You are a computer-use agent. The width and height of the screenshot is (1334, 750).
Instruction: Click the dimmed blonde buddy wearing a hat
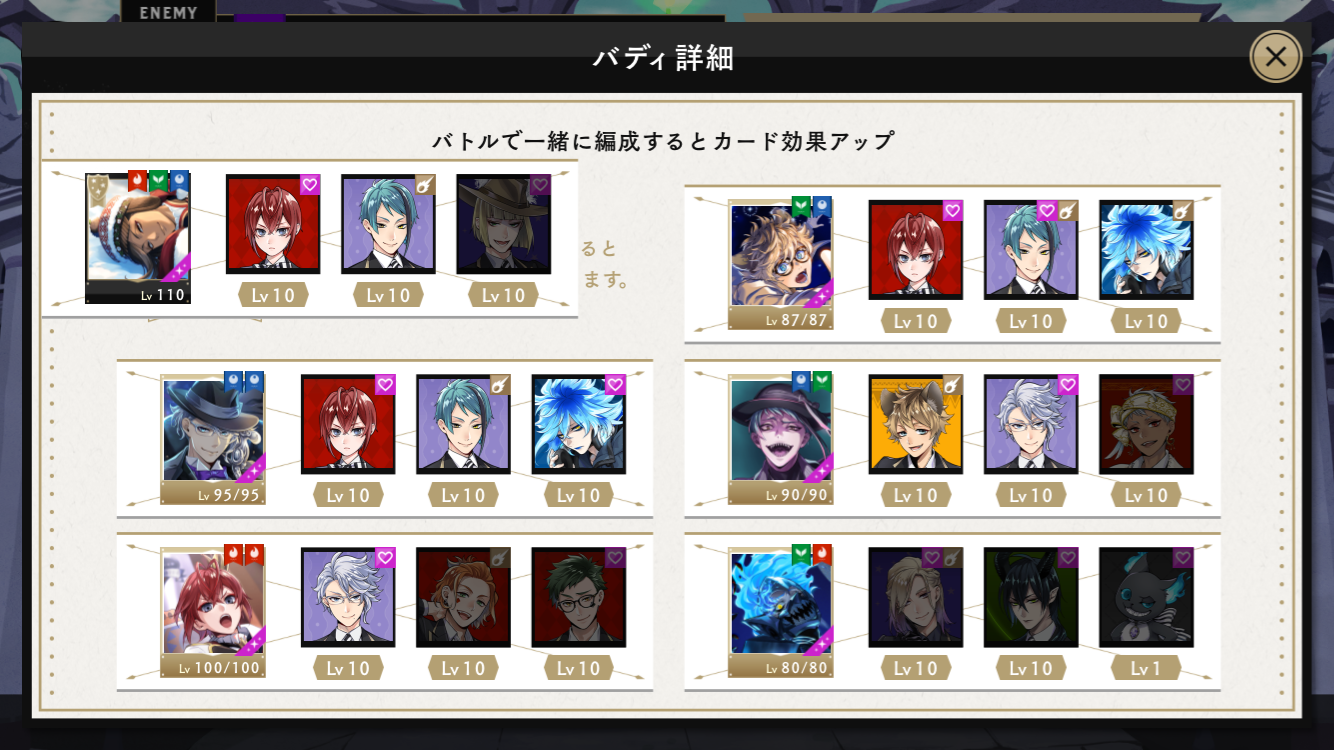(504, 224)
